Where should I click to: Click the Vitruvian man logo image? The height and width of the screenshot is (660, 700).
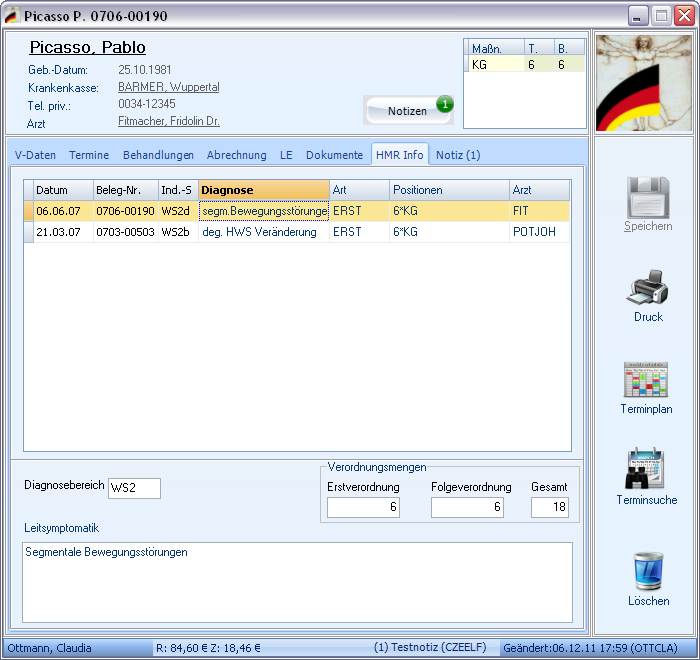(643, 83)
